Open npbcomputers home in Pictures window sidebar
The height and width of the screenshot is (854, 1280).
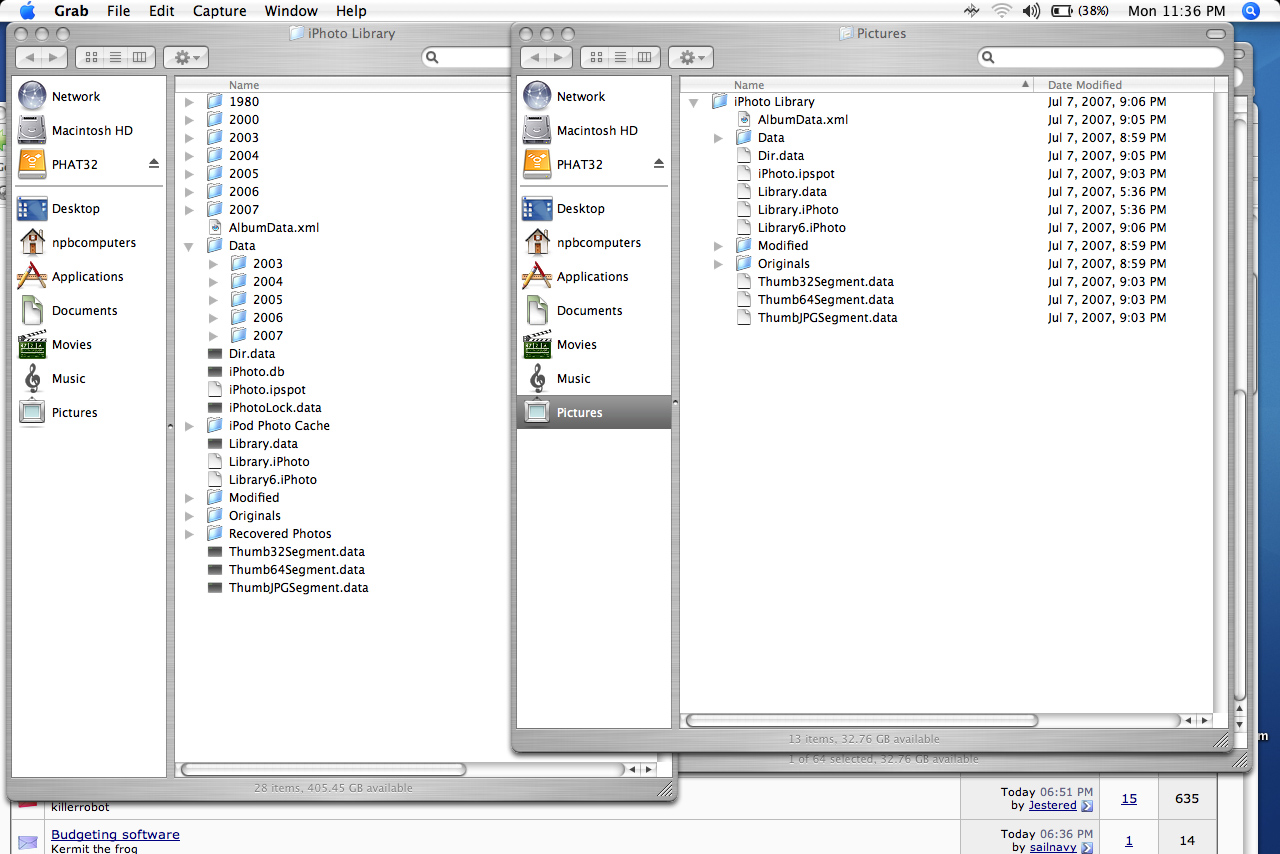point(581,243)
